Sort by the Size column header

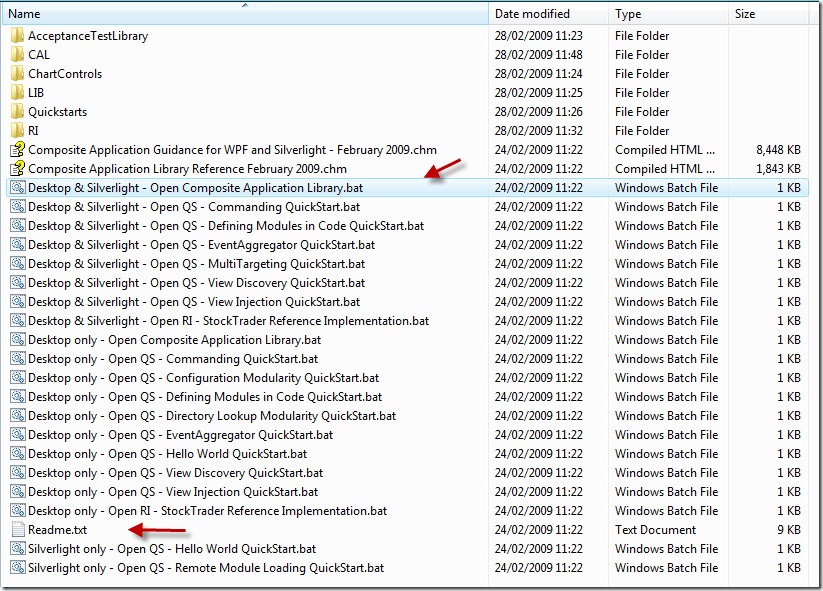[x=745, y=14]
